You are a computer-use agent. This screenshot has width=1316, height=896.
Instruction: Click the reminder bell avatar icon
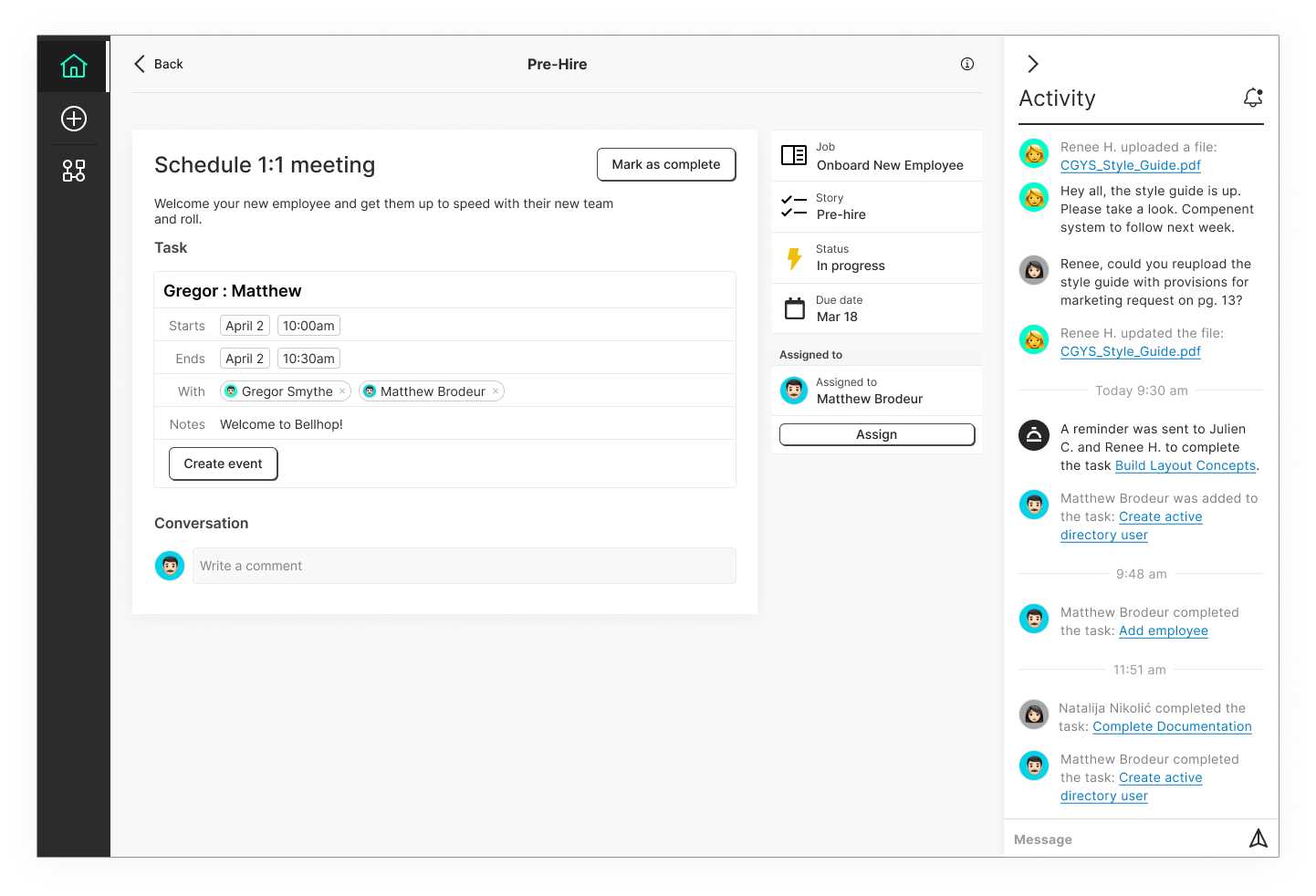tap(1034, 434)
